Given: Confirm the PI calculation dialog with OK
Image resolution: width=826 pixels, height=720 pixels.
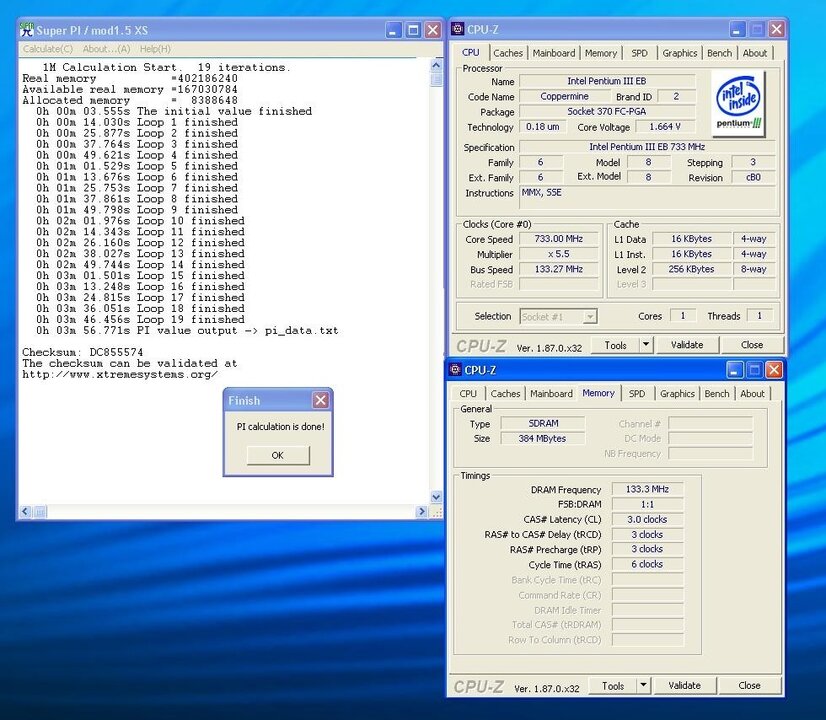Looking at the screenshot, I should [278, 455].
